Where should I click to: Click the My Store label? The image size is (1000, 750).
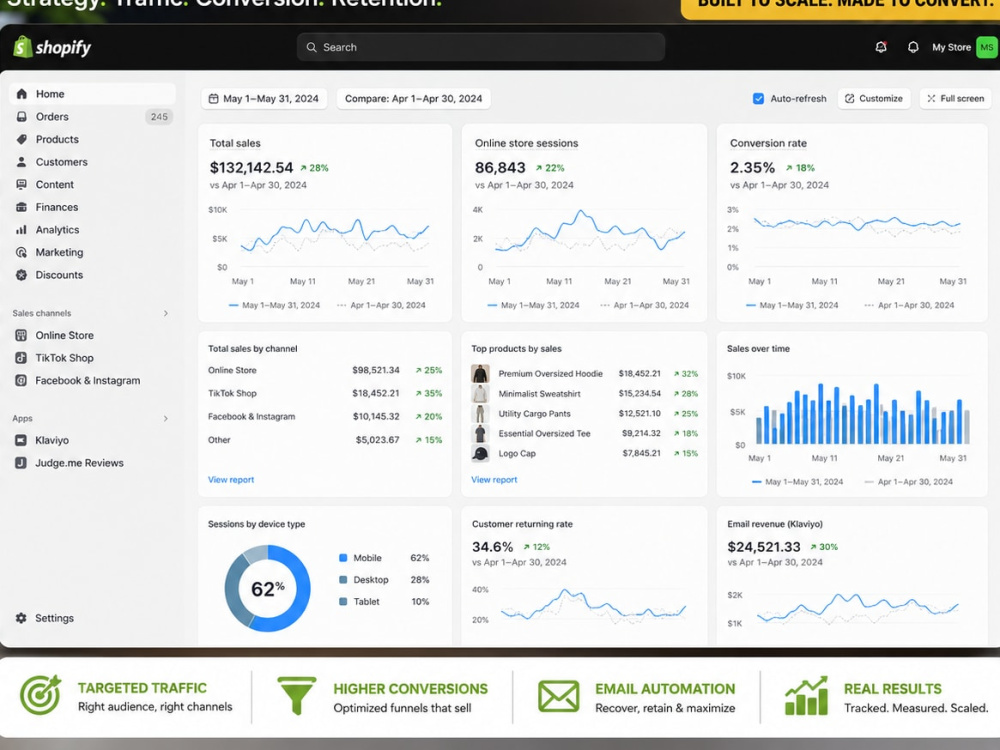click(952, 47)
